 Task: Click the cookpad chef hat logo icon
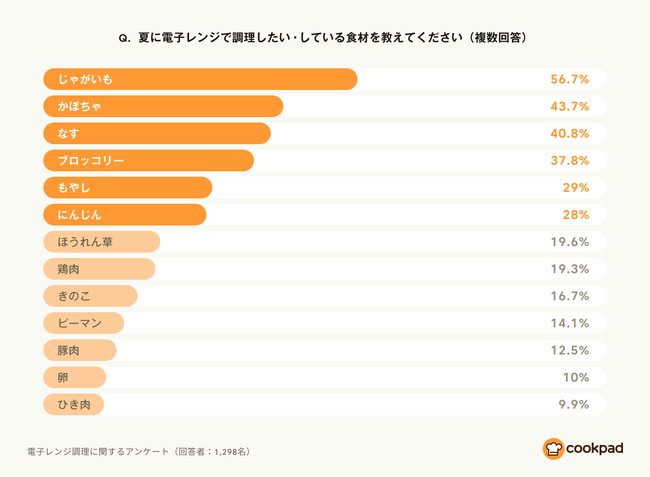(553, 449)
